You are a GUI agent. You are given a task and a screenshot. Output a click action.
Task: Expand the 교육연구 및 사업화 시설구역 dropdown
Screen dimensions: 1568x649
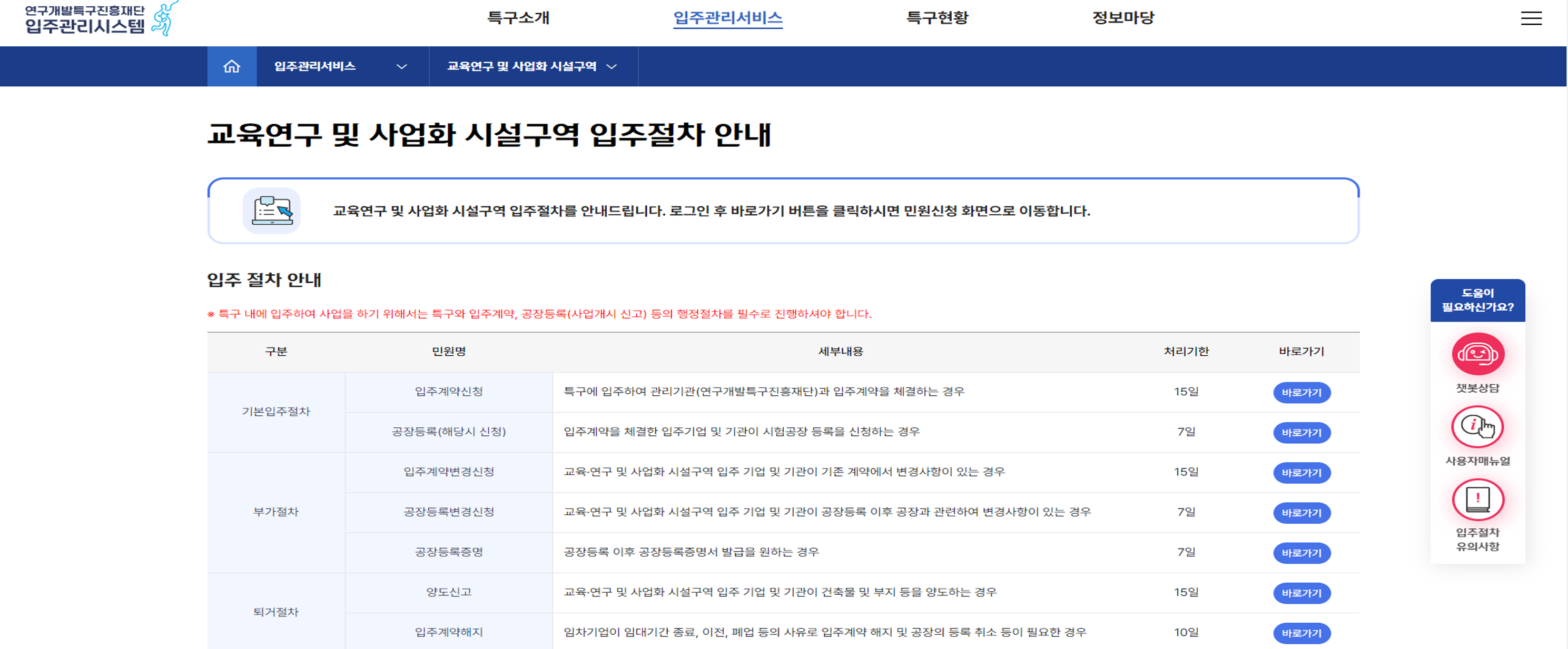click(532, 66)
